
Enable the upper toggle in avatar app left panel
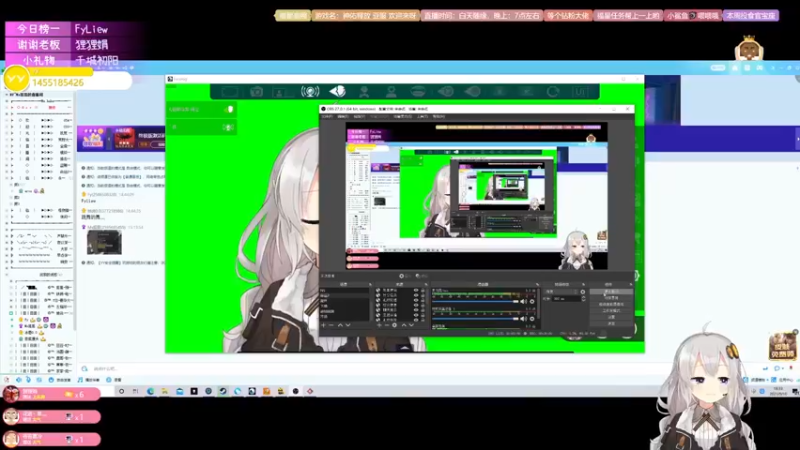(229, 109)
